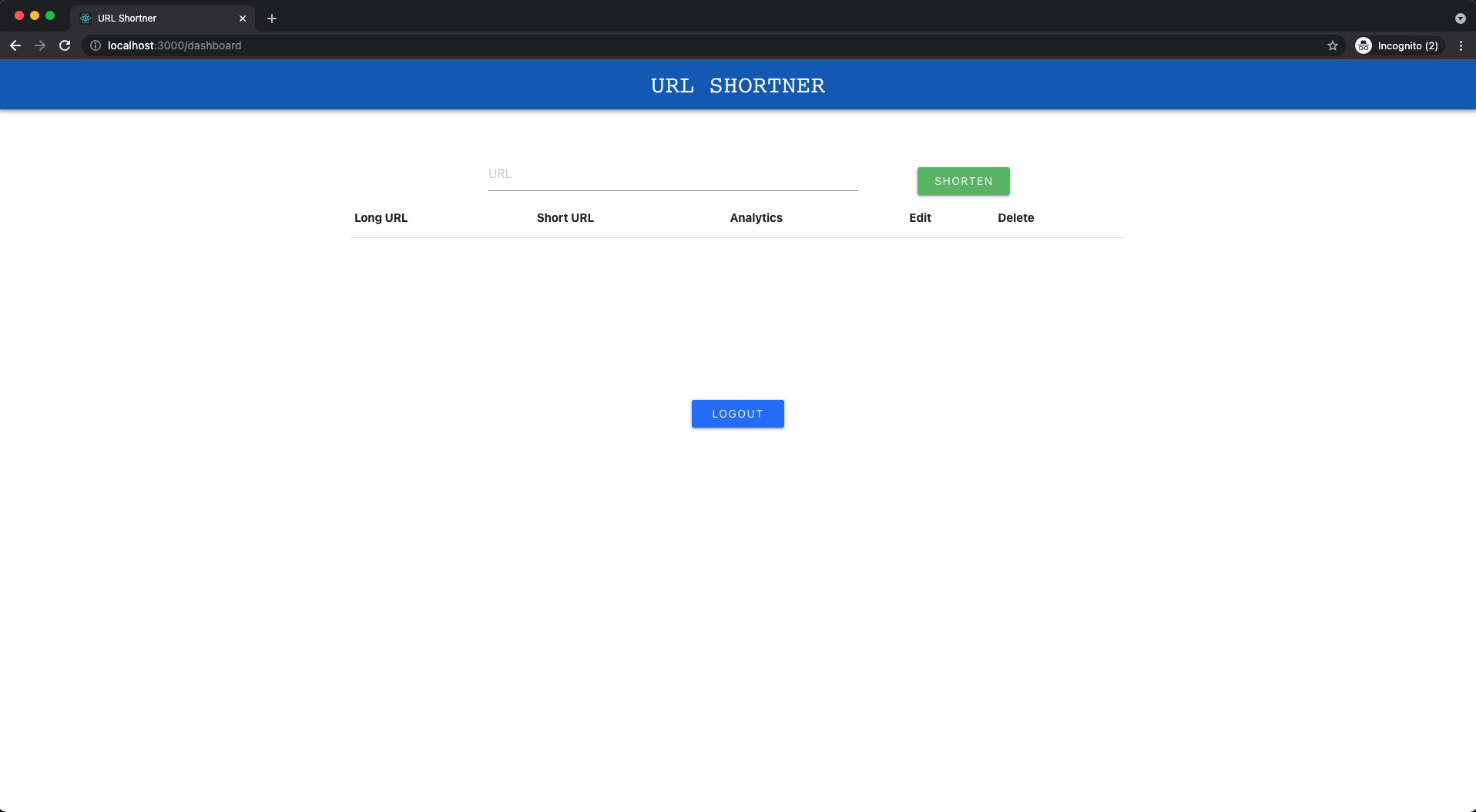Bookmark the page with the star icon

point(1332,45)
